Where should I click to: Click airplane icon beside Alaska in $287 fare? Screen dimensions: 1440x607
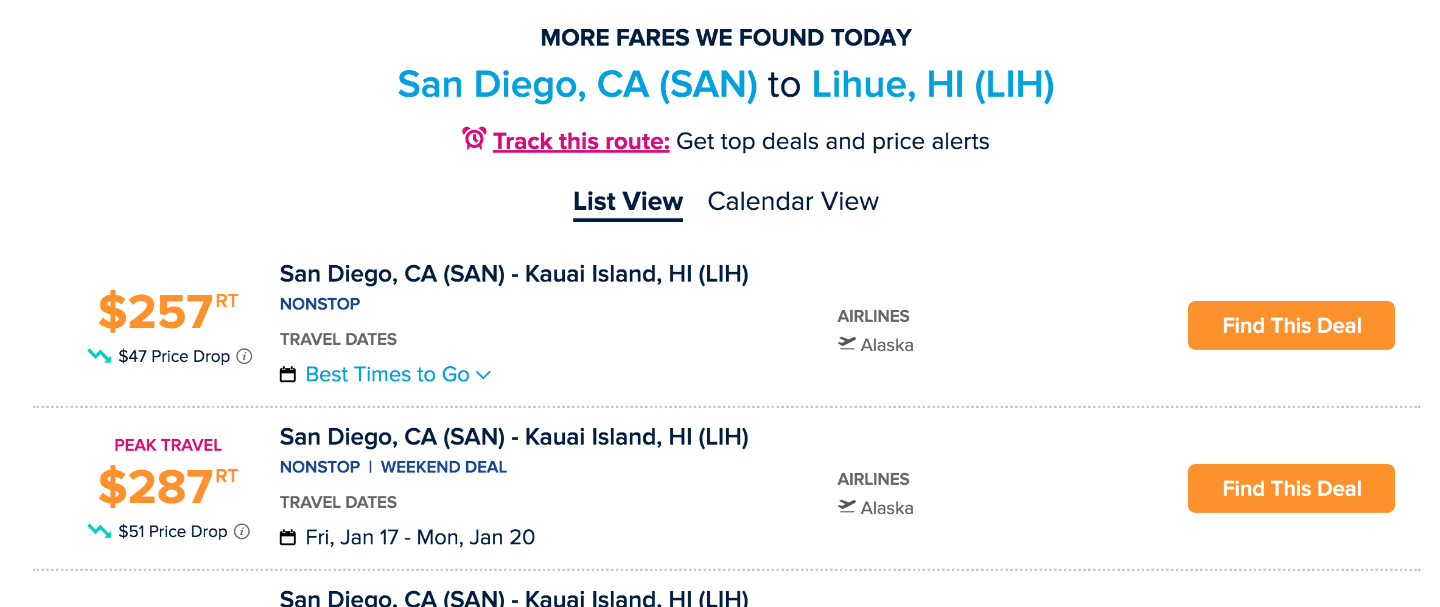point(847,507)
